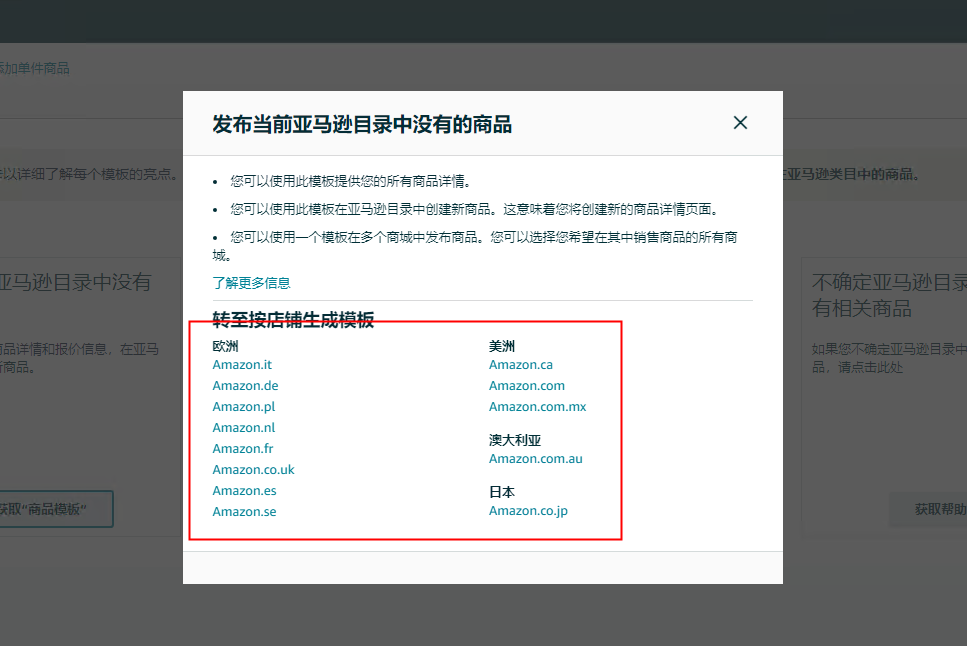Image resolution: width=967 pixels, height=646 pixels.
Task: Open Amazon.co.uk template link
Action: 253,470
